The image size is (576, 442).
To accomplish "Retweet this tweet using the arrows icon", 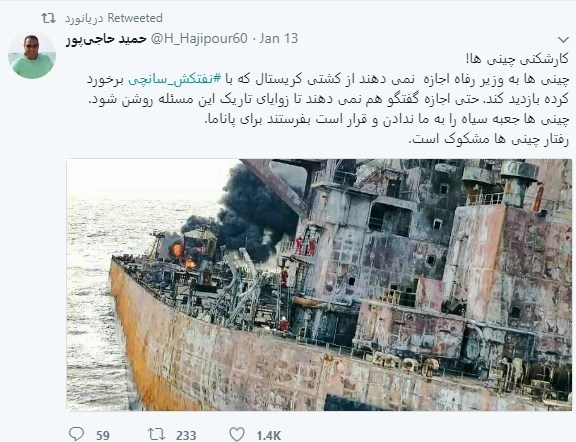I will pos(156,434).
